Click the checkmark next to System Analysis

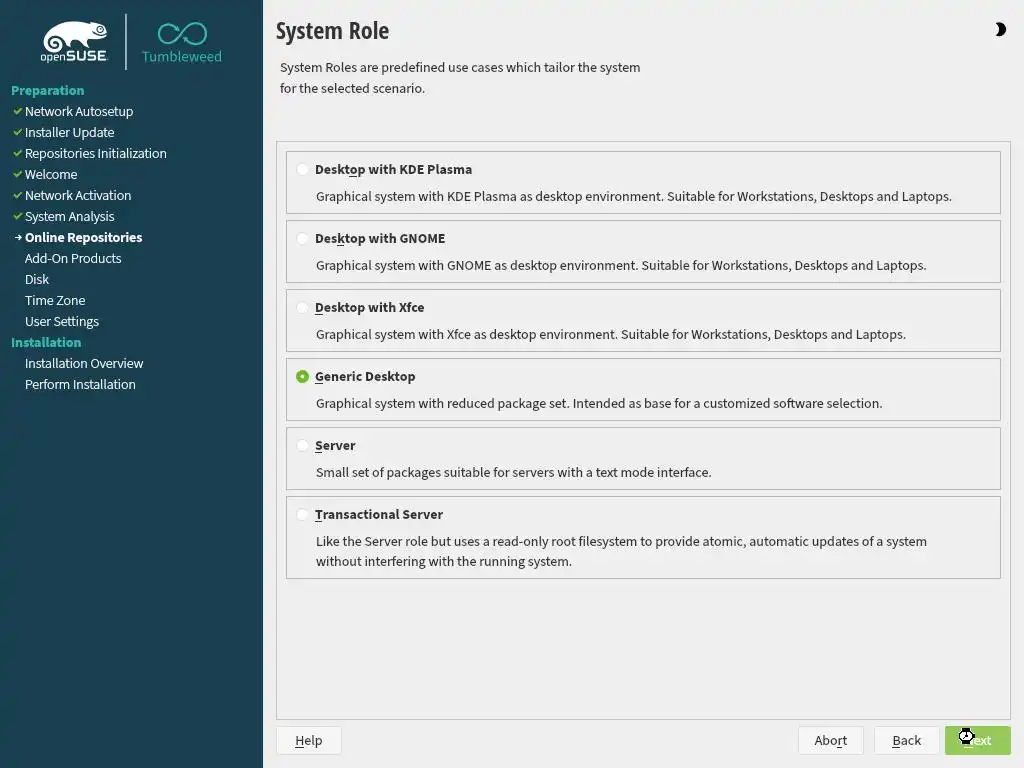coord(17,216)
